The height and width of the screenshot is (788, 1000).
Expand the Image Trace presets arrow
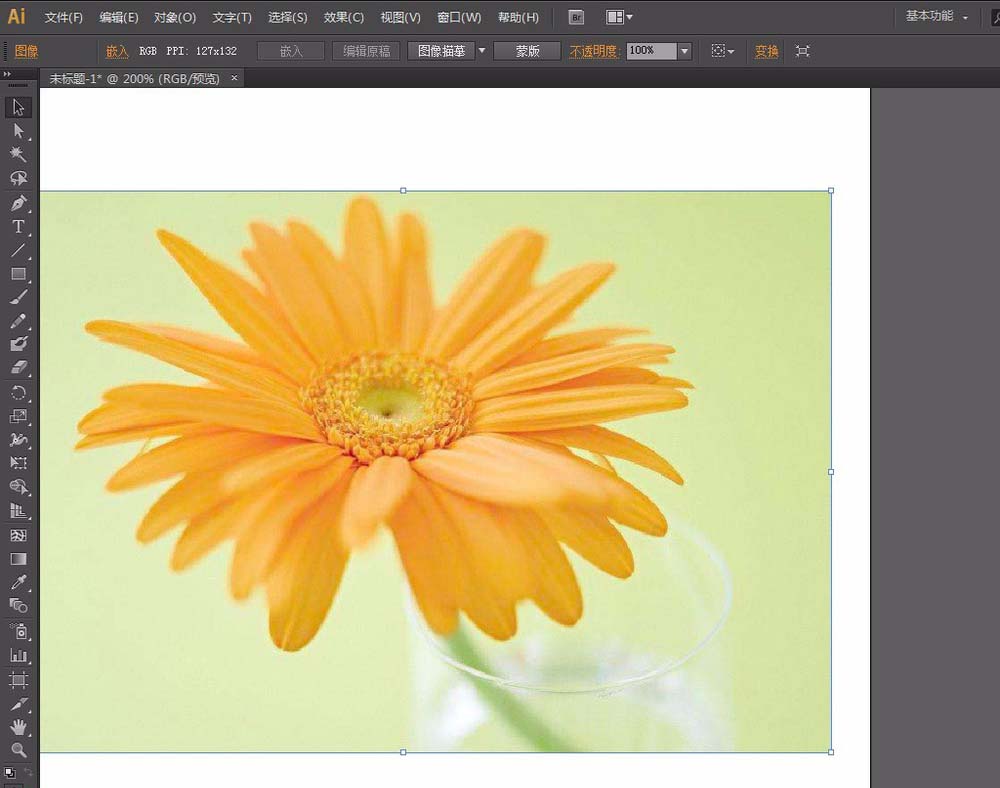[482, 50]
